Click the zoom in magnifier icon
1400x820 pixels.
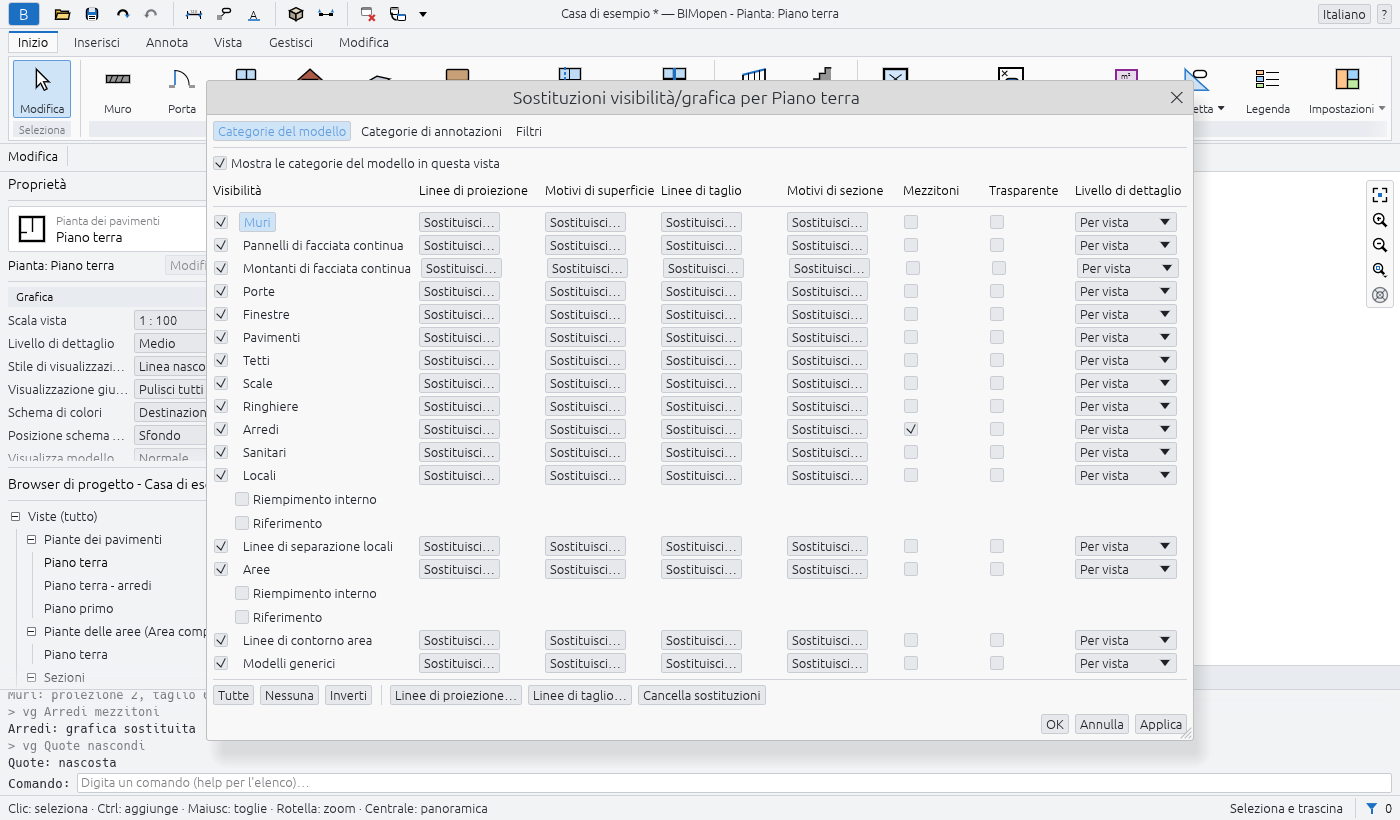coord(1380,220)
